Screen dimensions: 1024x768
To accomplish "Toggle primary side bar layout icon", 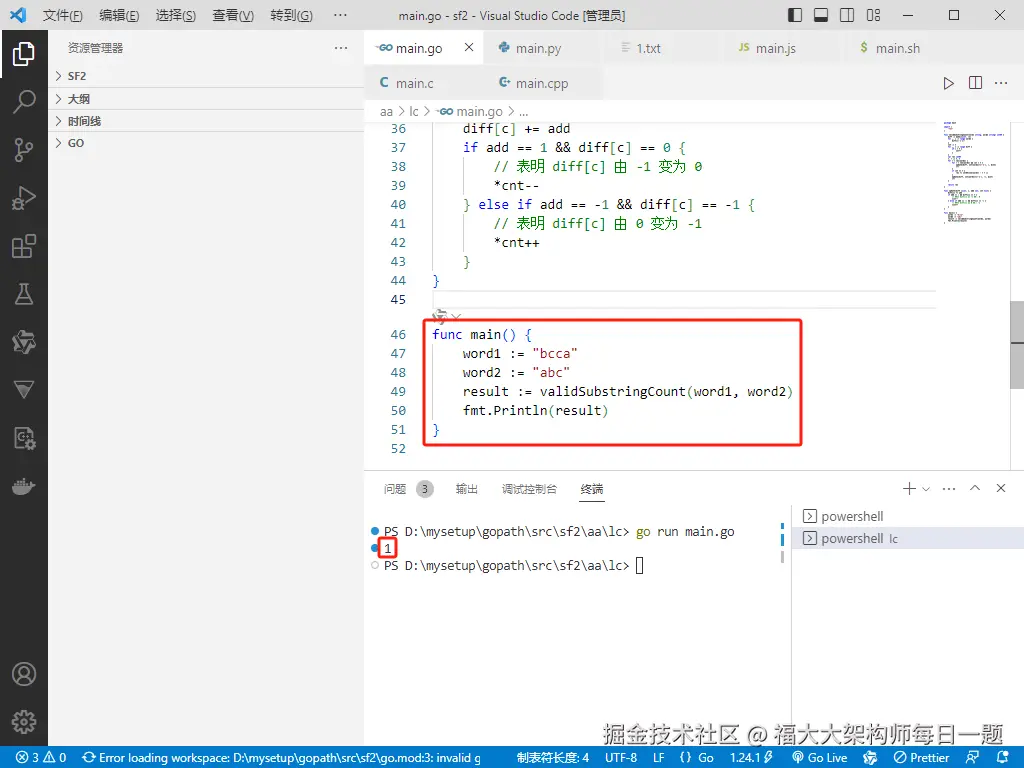I will coord(795,15).
